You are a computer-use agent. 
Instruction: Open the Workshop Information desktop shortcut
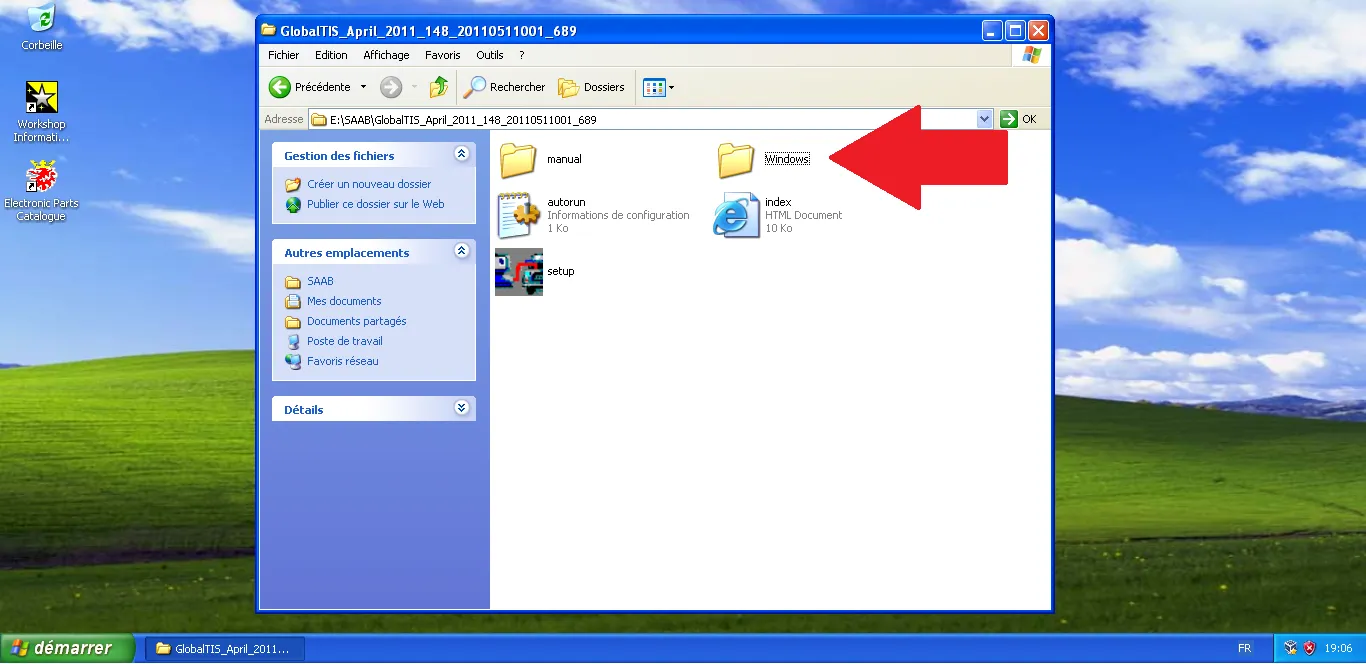[x=41, y=100]
